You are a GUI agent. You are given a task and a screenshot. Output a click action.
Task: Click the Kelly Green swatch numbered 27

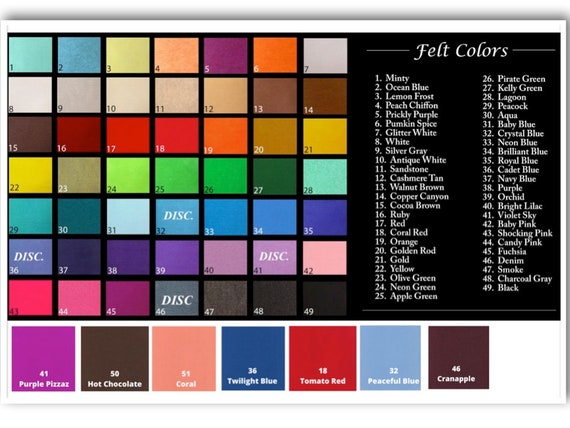[275, 176]
